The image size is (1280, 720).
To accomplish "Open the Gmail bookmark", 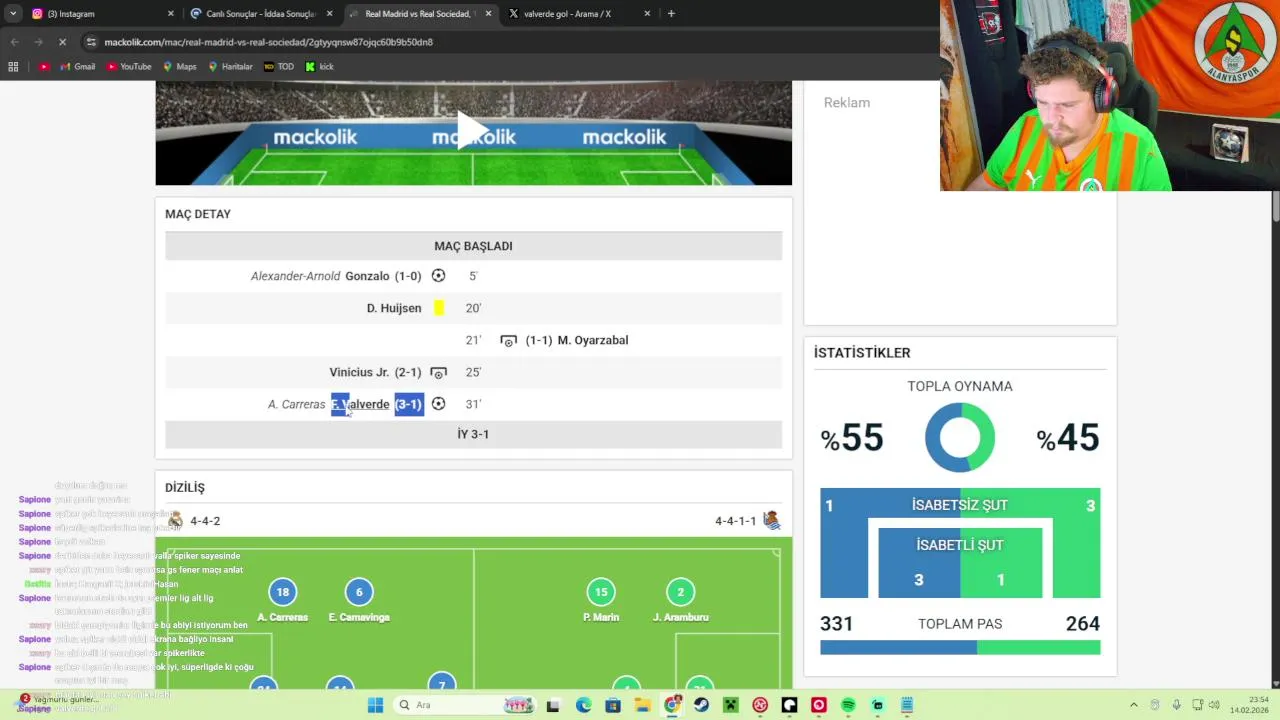I will pos(78,67).
